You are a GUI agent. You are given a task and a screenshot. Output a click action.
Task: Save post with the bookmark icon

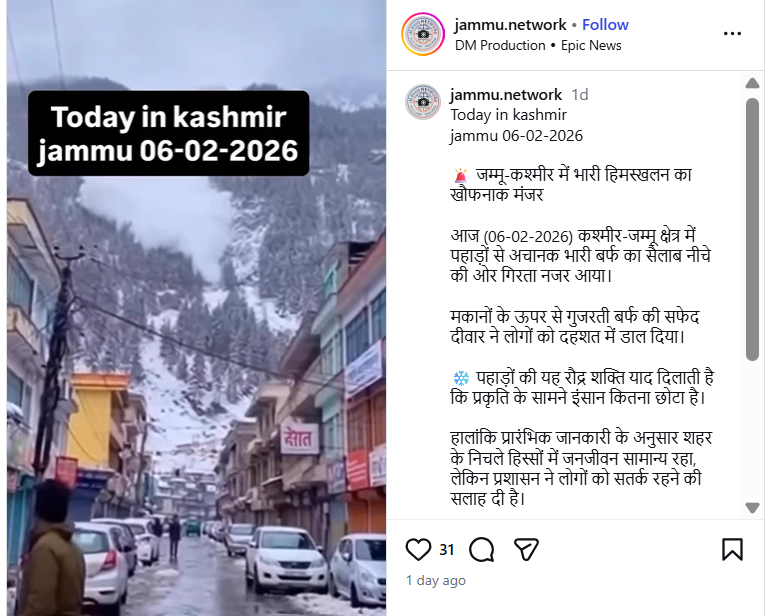[732, 549]
